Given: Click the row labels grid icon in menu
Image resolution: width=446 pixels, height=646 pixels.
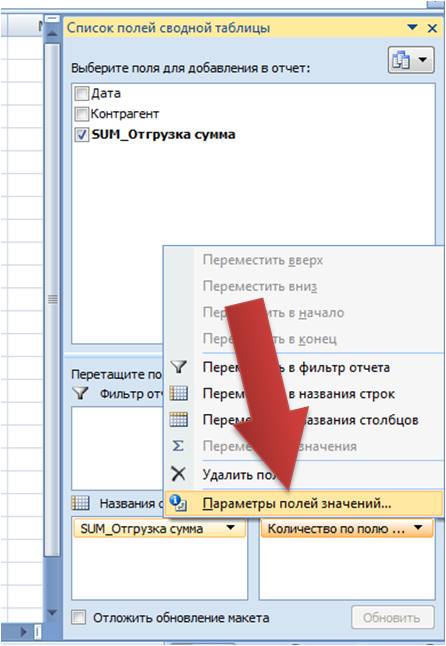Looking at the screenshot, I should click(179, 393).
